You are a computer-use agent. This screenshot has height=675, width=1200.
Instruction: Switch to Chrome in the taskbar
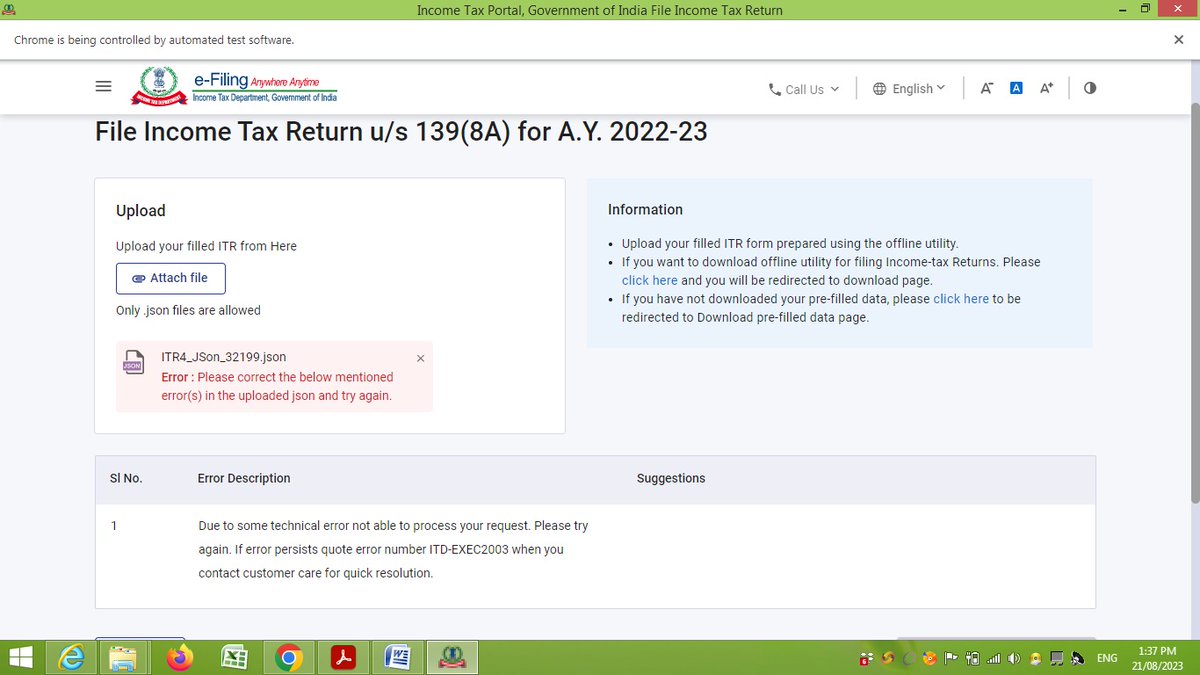click(289, 657)
